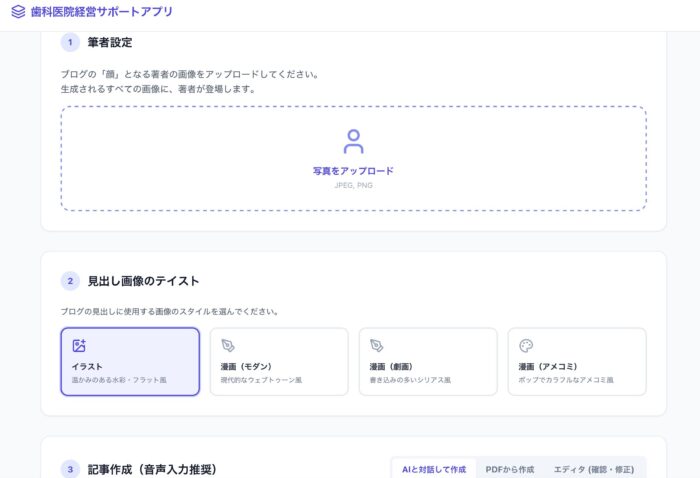Click the step 1 number badge
The width and height of the screenshot is (700, 478).
pos(70,43)
